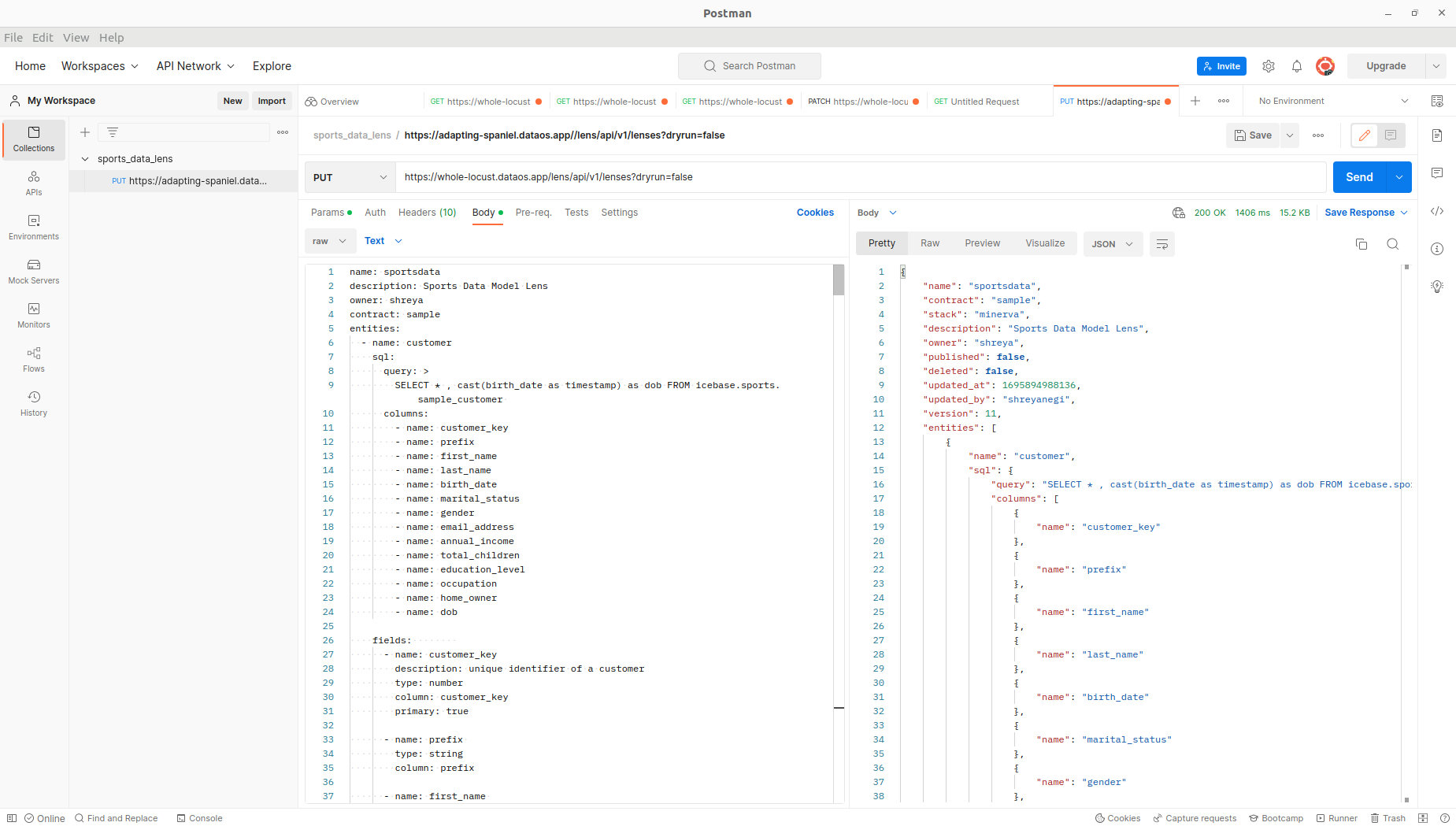Switch to the Params tab

click(x=331, y=213)
